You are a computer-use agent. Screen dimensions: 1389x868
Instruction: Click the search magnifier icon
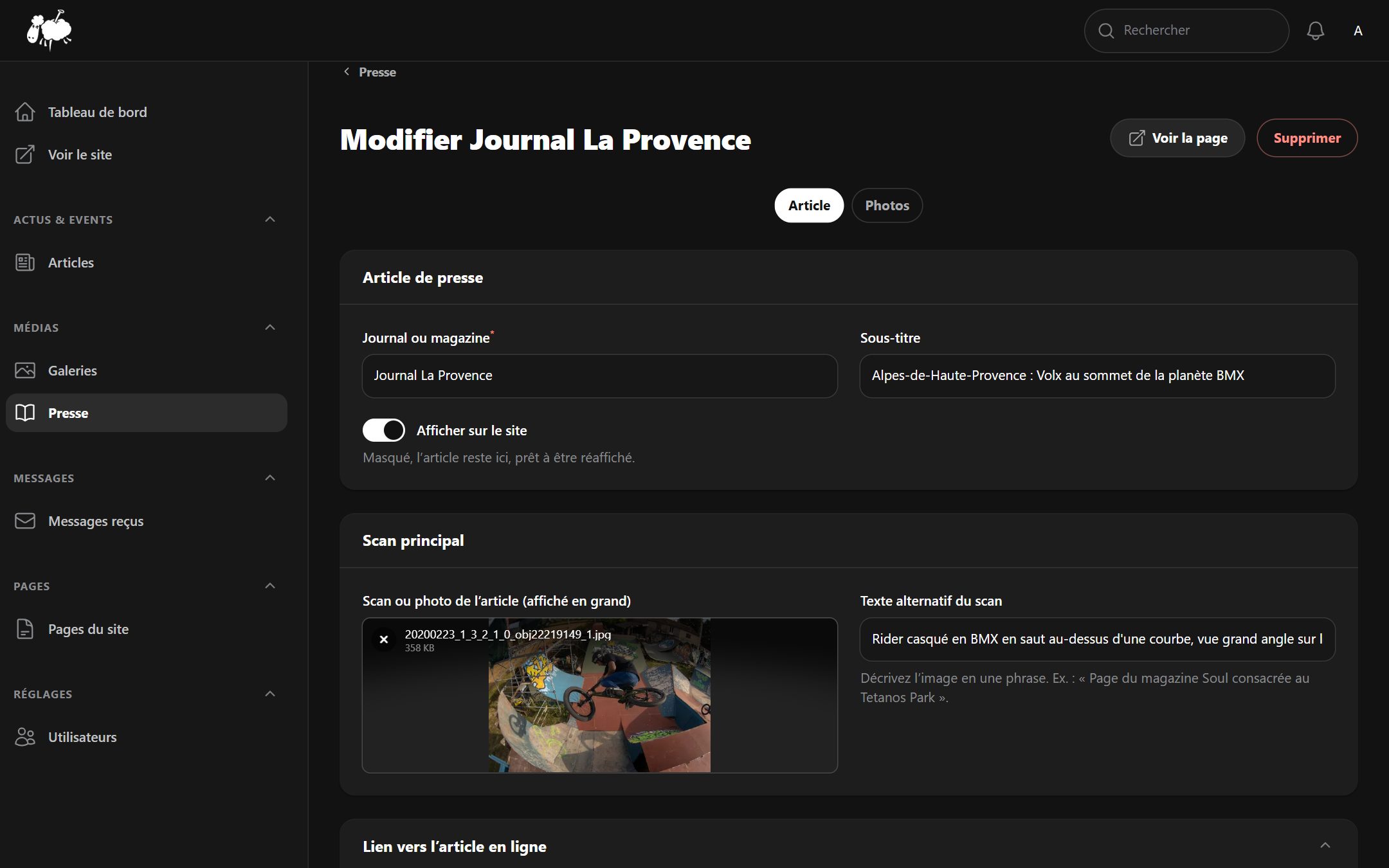tap(1105, 31)
